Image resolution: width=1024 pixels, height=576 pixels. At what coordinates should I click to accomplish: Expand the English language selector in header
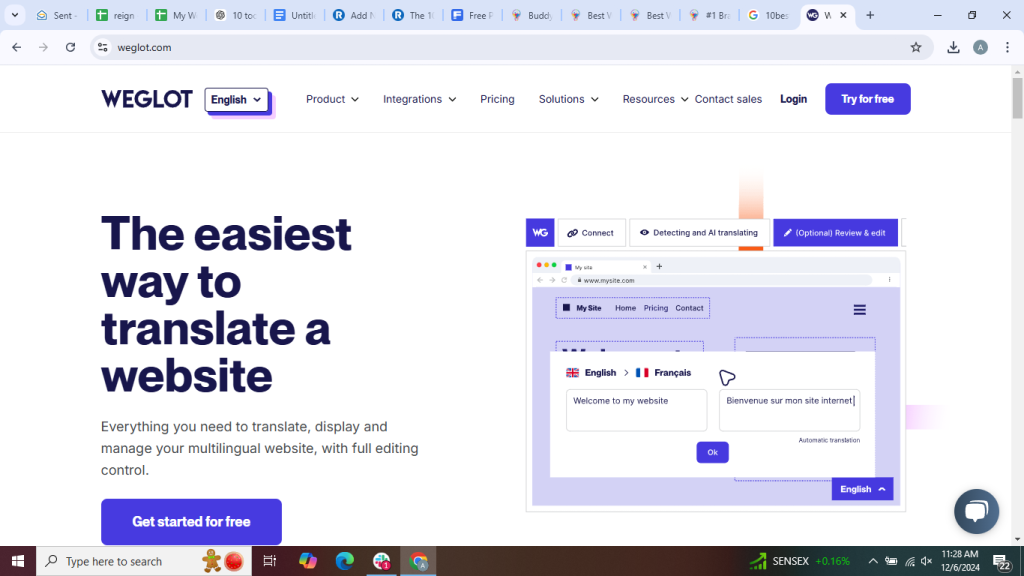coord(237,99)
